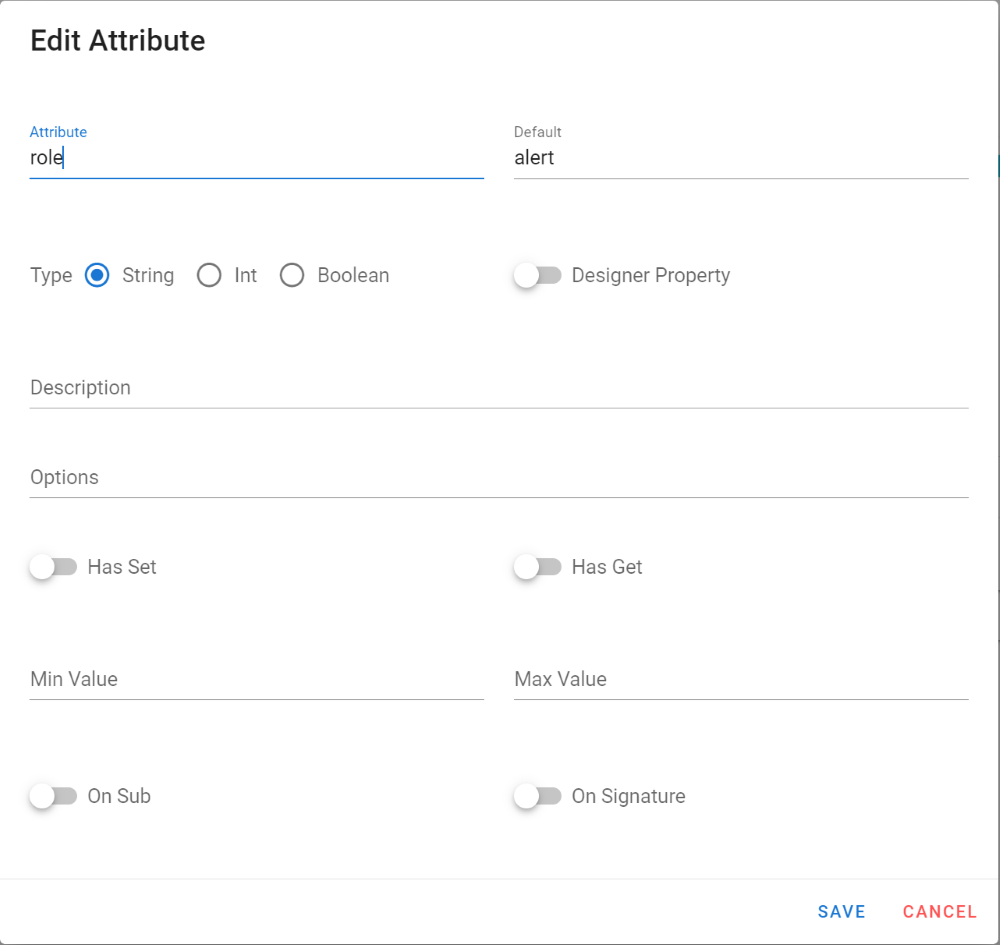The image size is (1000, 945).
Task: Click the CANCEL button
Action: 939,911
